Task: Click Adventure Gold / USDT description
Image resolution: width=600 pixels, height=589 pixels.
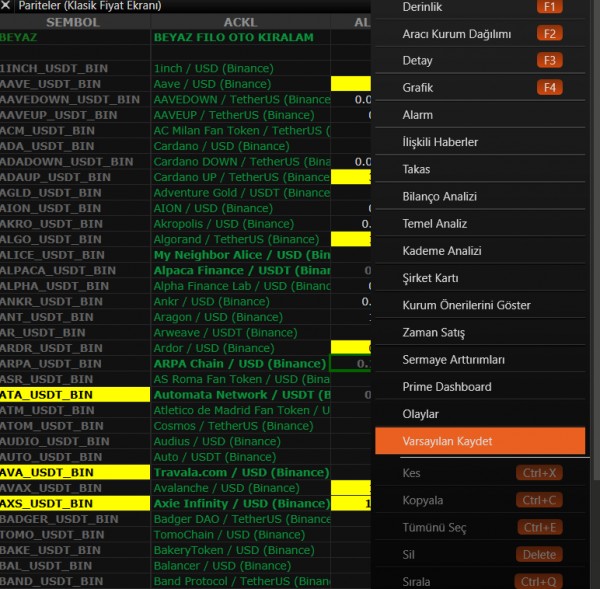Action: point(241,193)
